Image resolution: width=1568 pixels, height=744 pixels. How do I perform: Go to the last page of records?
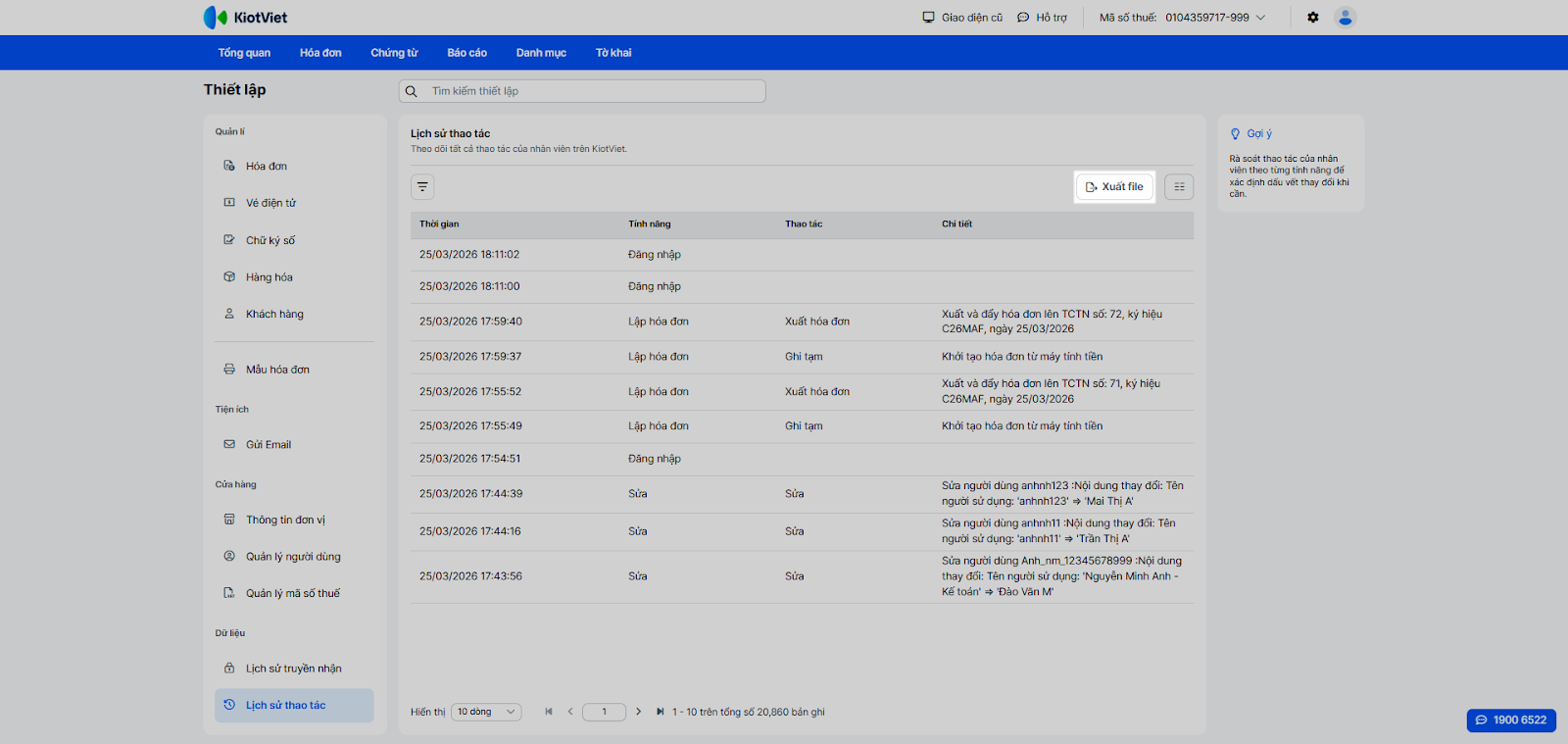pos(661,712)
